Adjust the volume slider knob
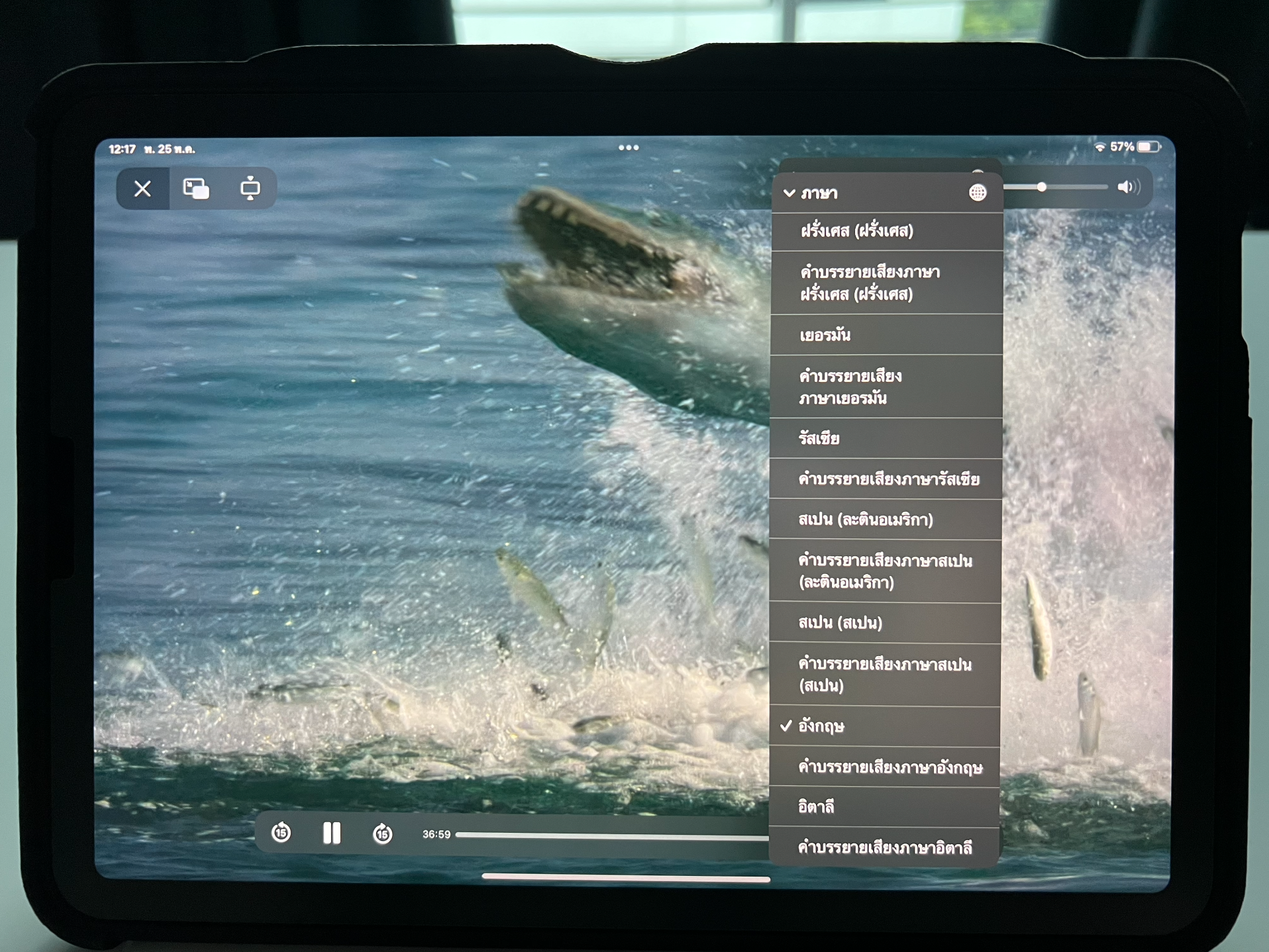Image resolution: width=1269 pixels, height=952 pixels. coord(1042,187)
